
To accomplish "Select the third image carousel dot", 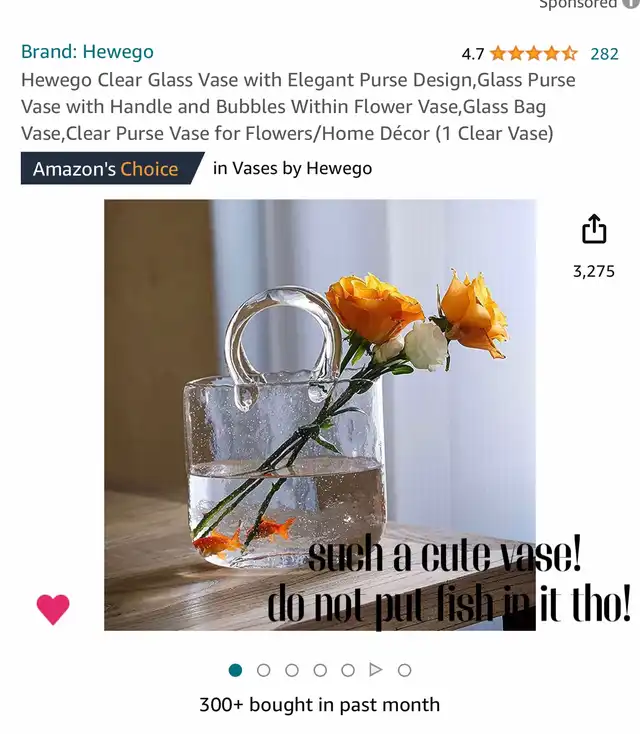I will coord(292,670).
